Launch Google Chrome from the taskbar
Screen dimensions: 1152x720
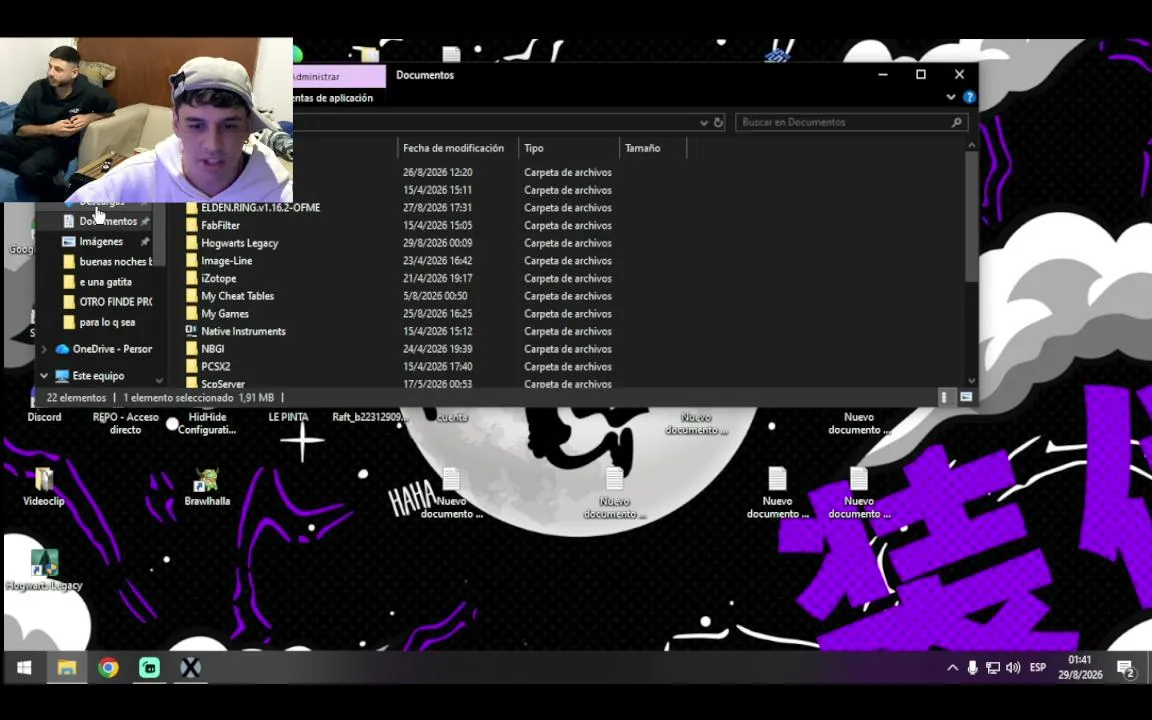108,668
